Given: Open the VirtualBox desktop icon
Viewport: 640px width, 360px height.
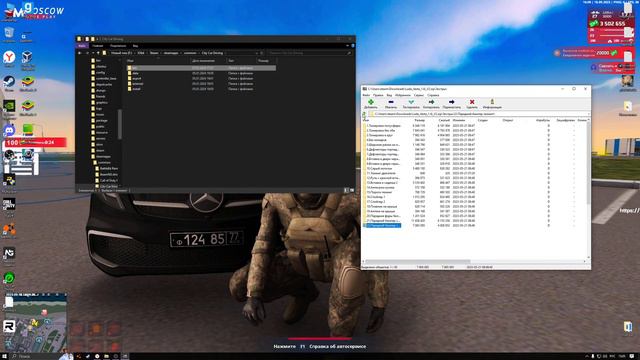Looking at the screenshot, I should click(27, 60).
